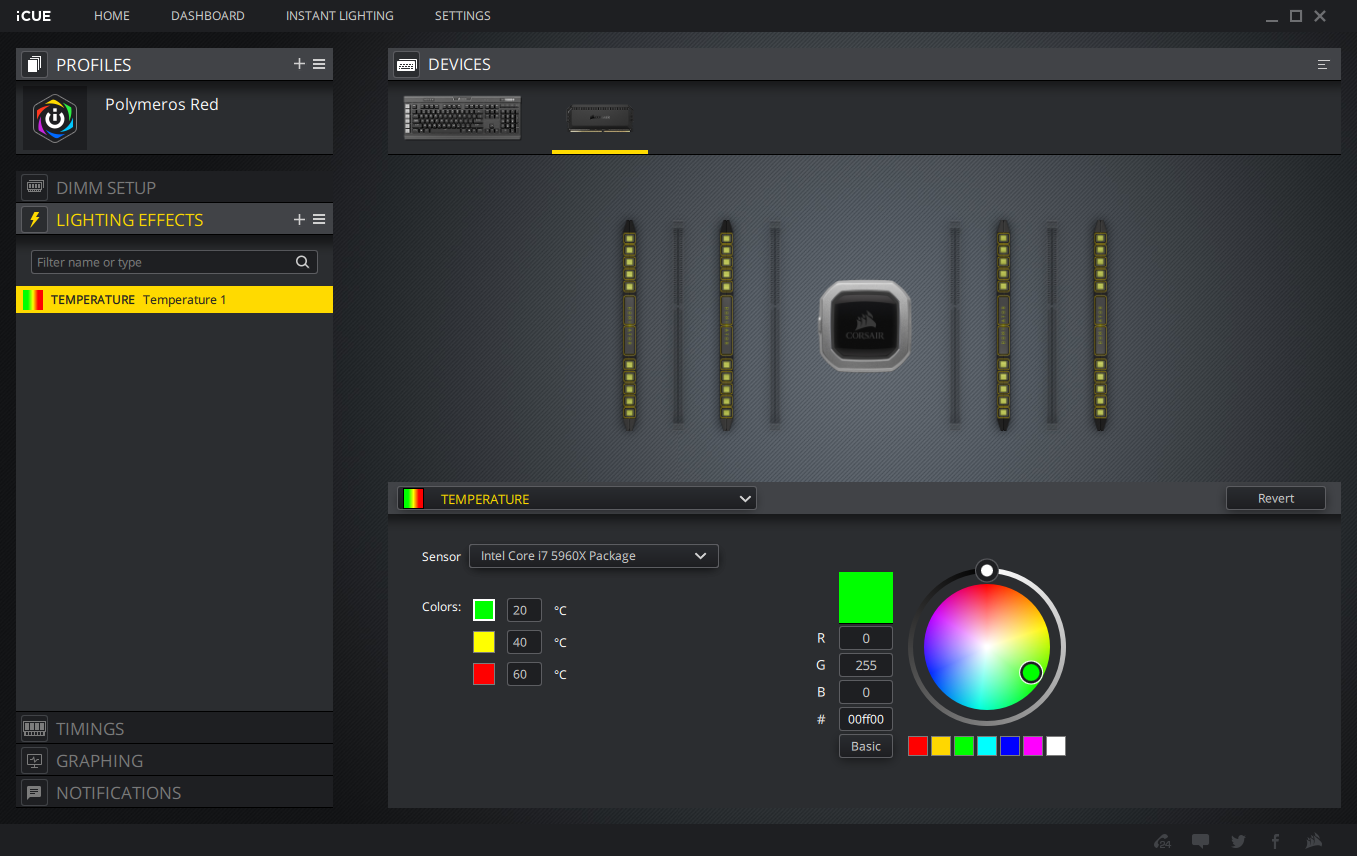The width and height of the screenshot is (1357, 856).
Task: Open the Devices panel list icon
Action: (1323, 65)
